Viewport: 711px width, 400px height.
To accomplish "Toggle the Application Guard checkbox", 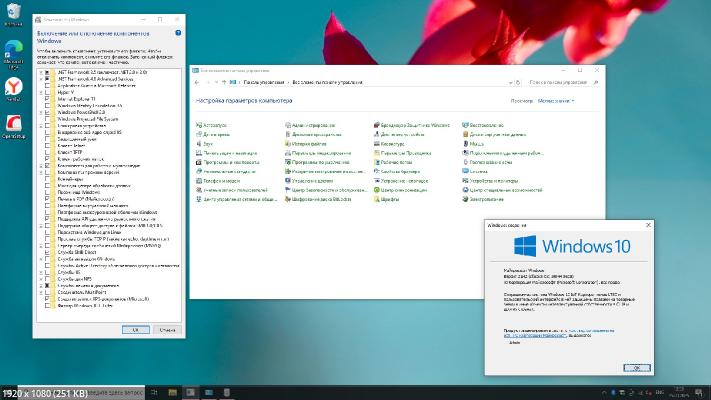I will point(47,86).
